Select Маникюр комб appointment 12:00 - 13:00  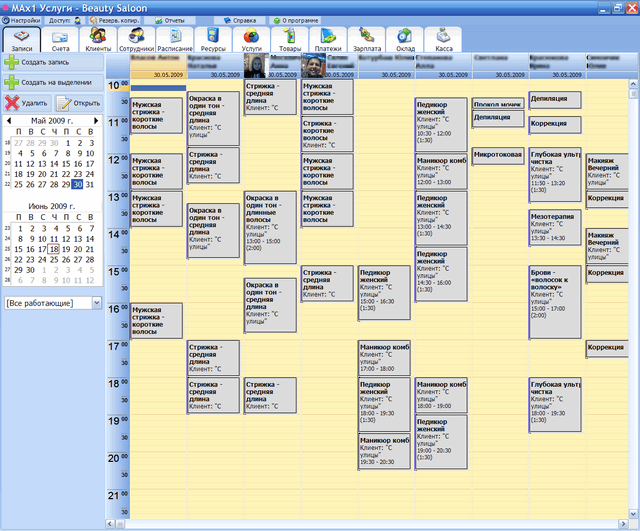[441, 171]
